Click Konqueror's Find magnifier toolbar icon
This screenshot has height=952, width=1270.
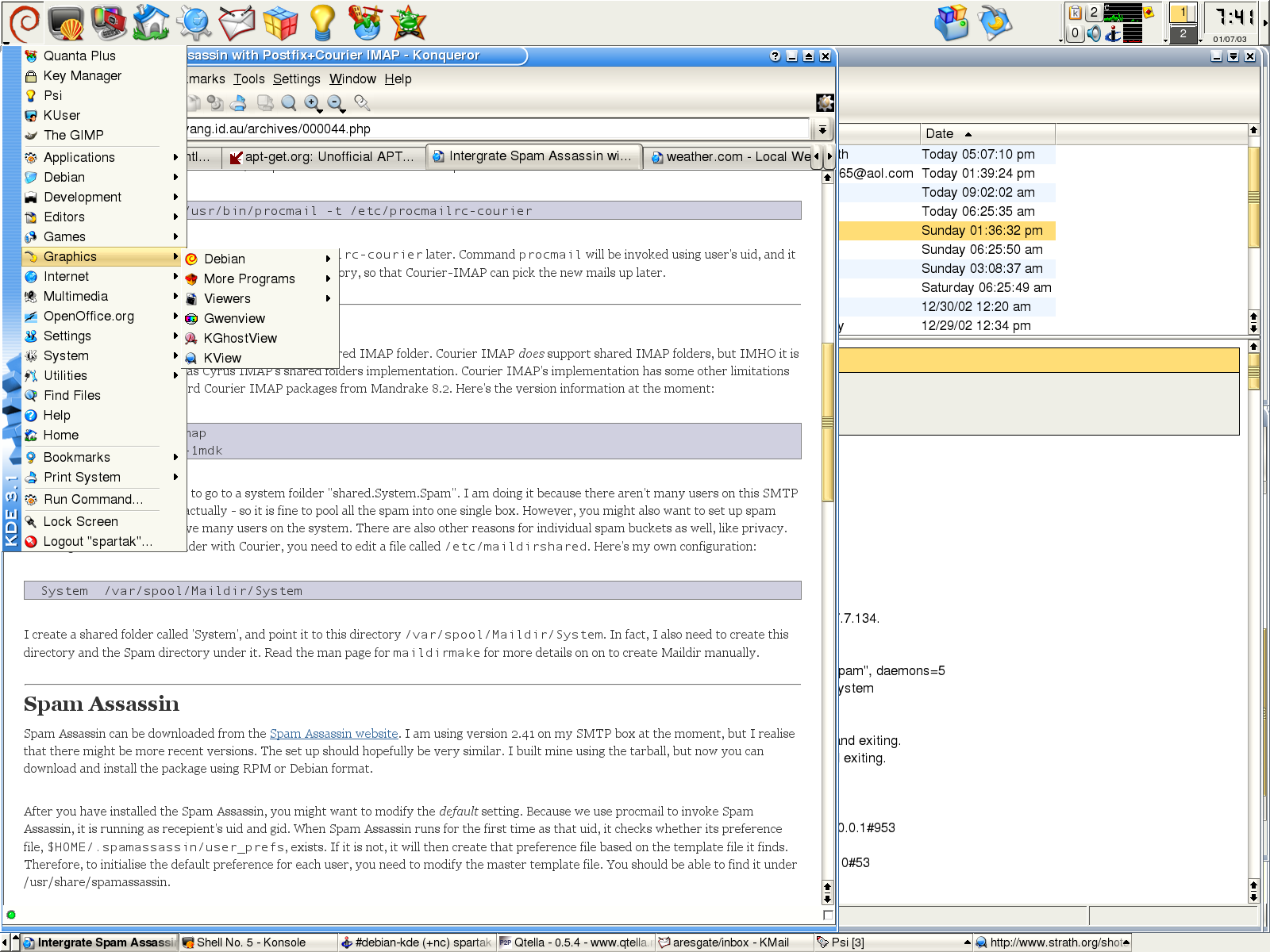click(289, 103)
